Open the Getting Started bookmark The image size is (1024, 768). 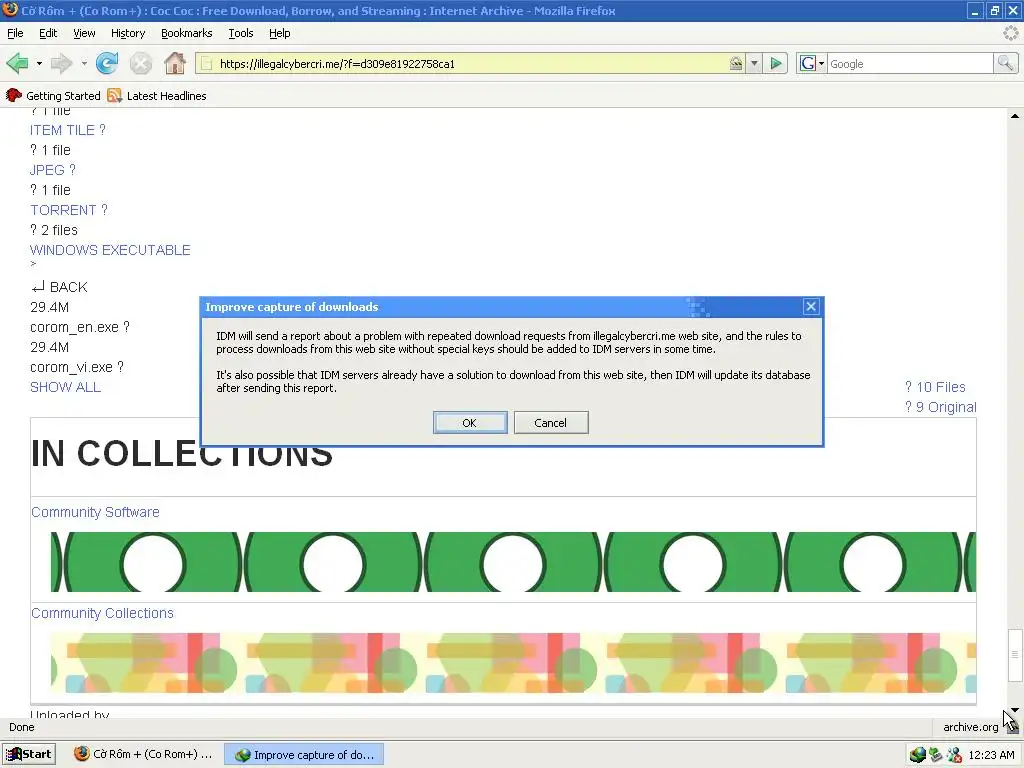tap(53, 96)
